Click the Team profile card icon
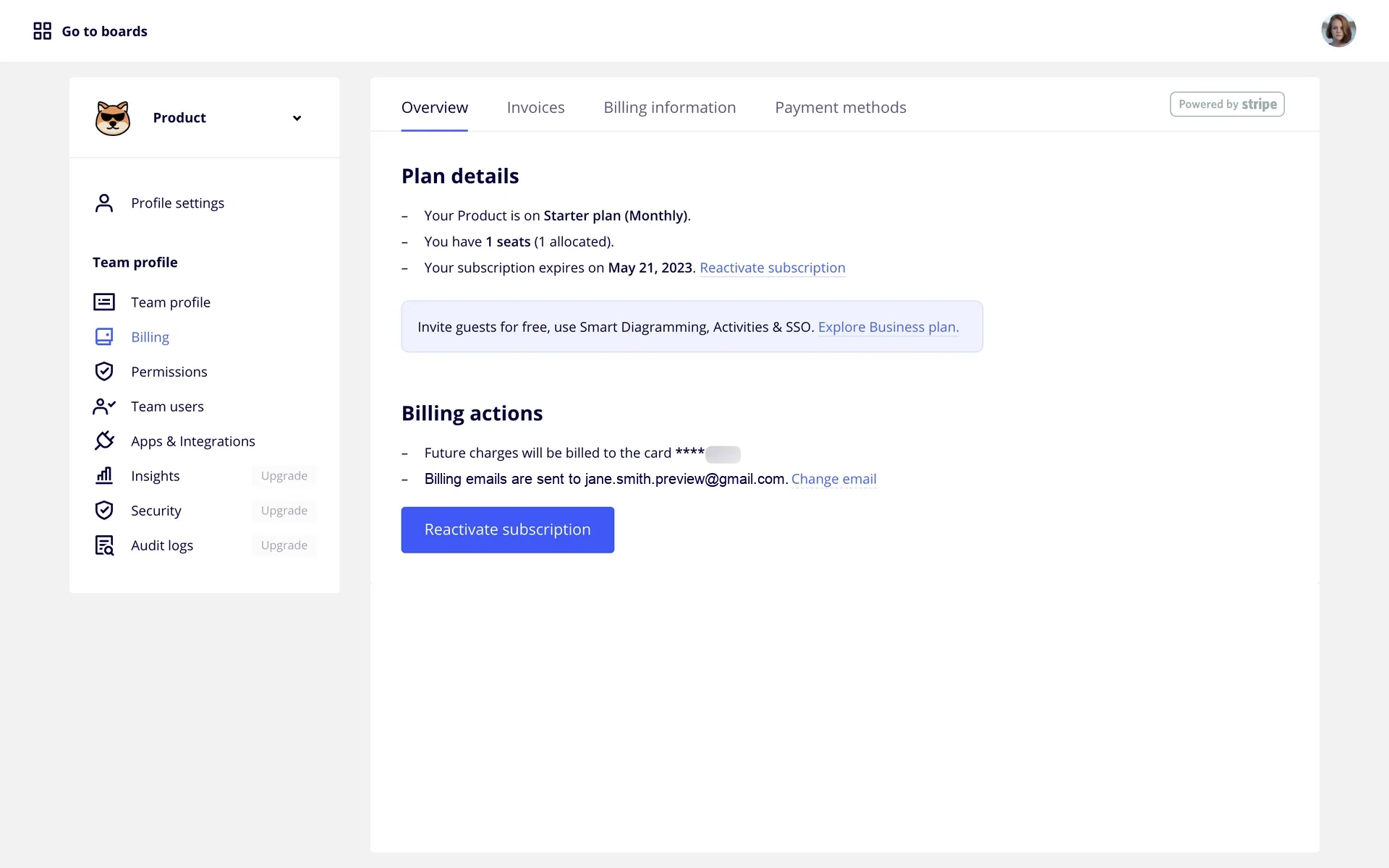 (104, 302)
